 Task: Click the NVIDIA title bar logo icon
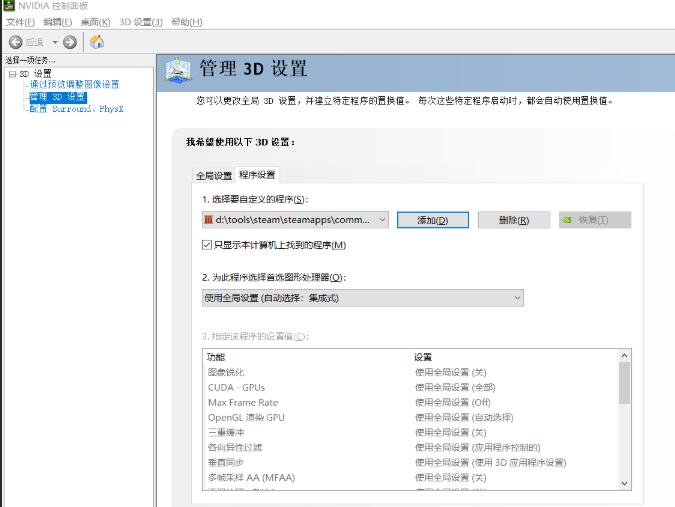point(9,7)
